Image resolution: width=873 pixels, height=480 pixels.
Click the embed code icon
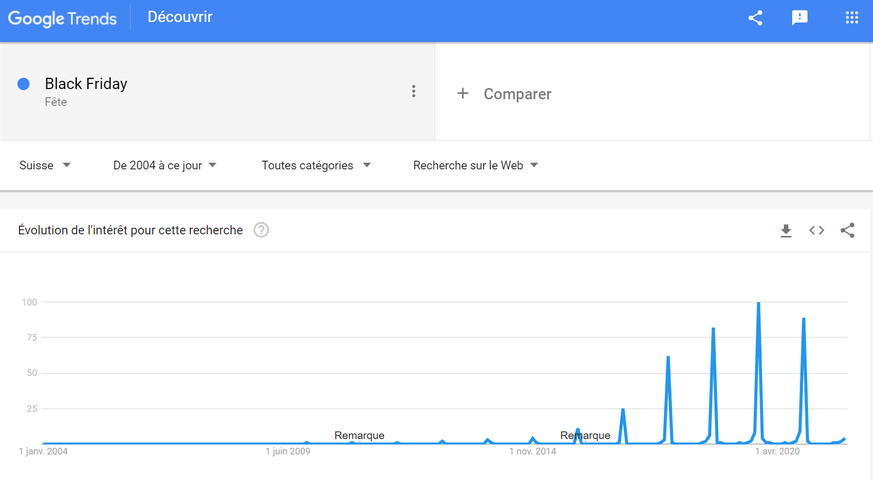pos(817,231)
